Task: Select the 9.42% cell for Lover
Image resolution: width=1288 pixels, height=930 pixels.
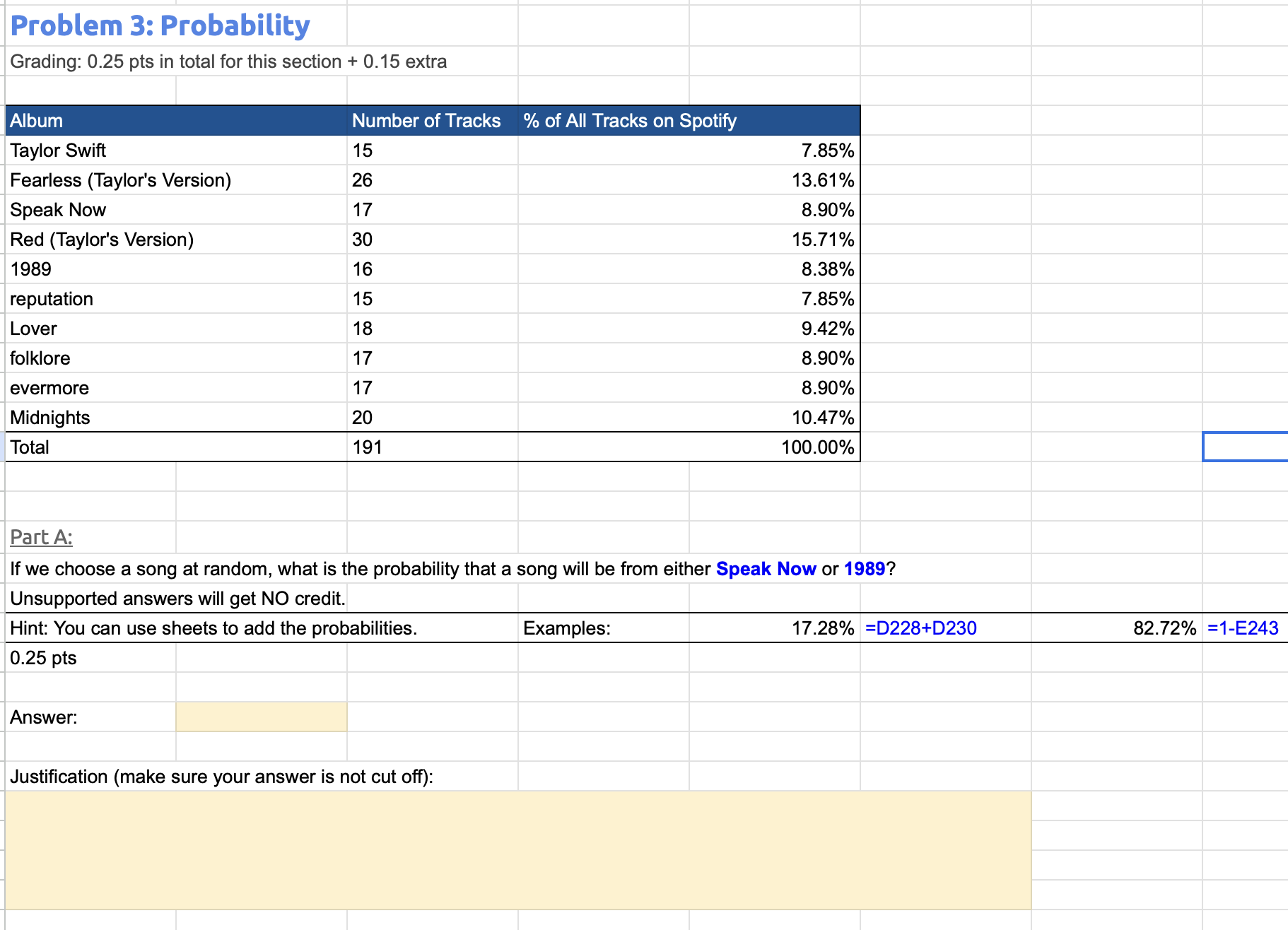Action: click(689, 329)
